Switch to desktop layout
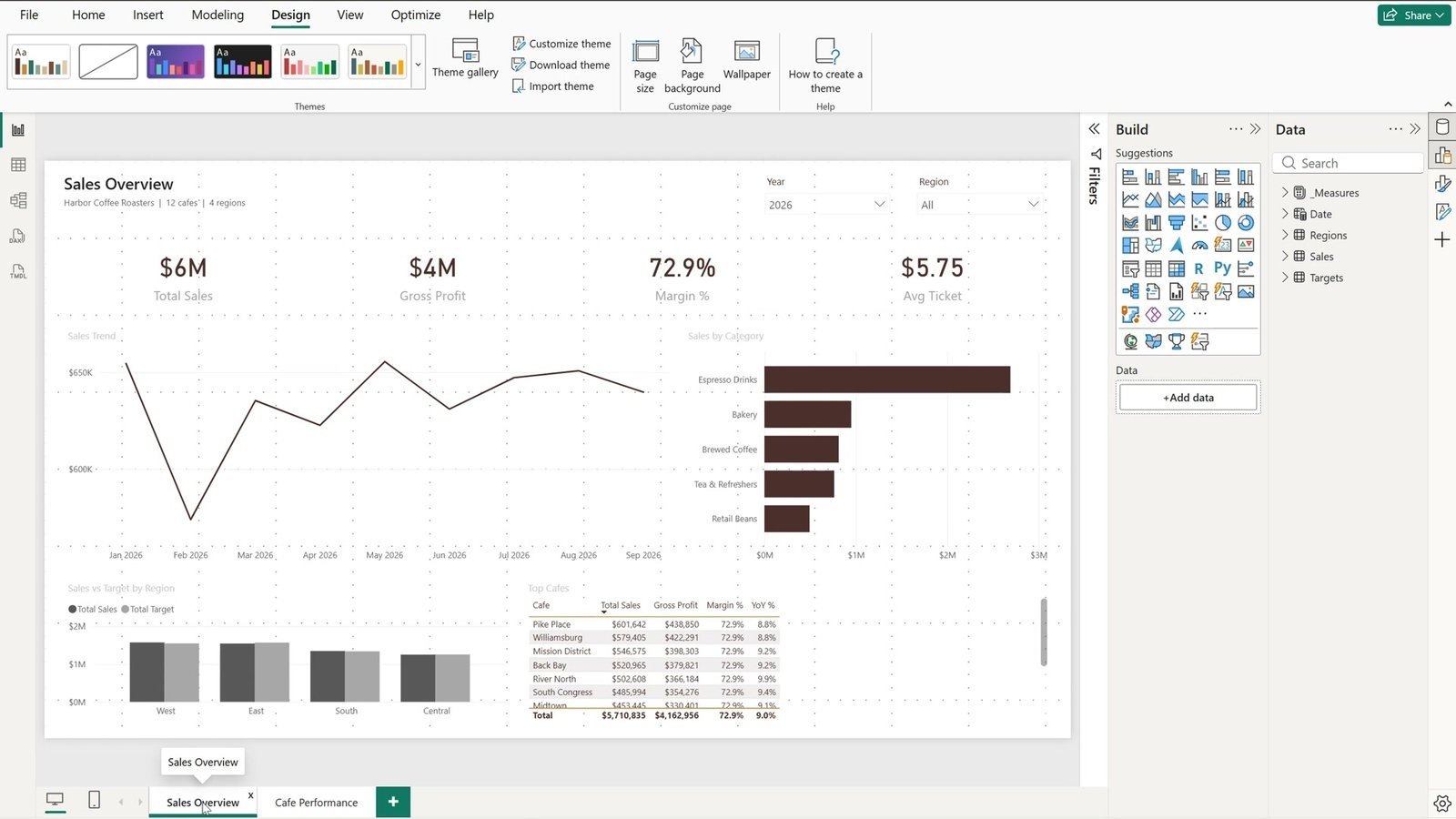This screenshot has width=1456, height=819. coord(56,800)
